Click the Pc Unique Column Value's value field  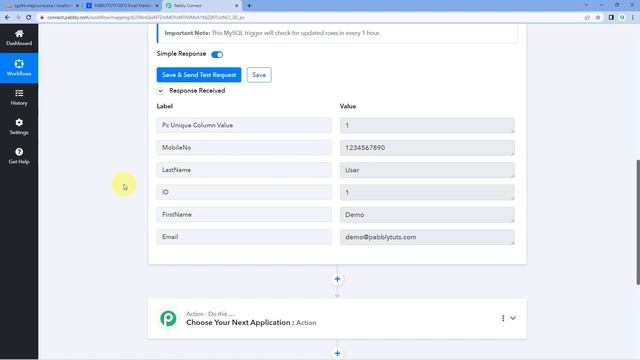coord(427,125)
